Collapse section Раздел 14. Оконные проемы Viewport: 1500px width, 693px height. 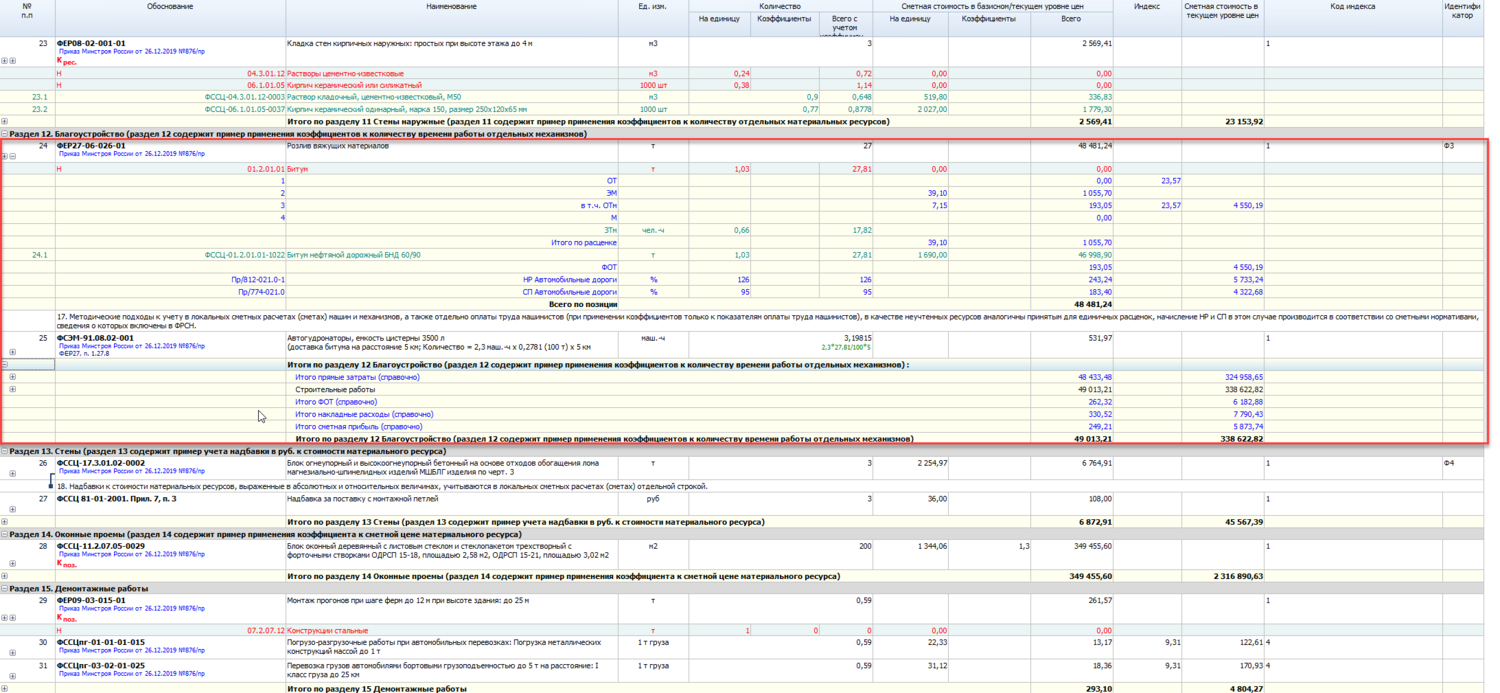(x=5, y=535)
